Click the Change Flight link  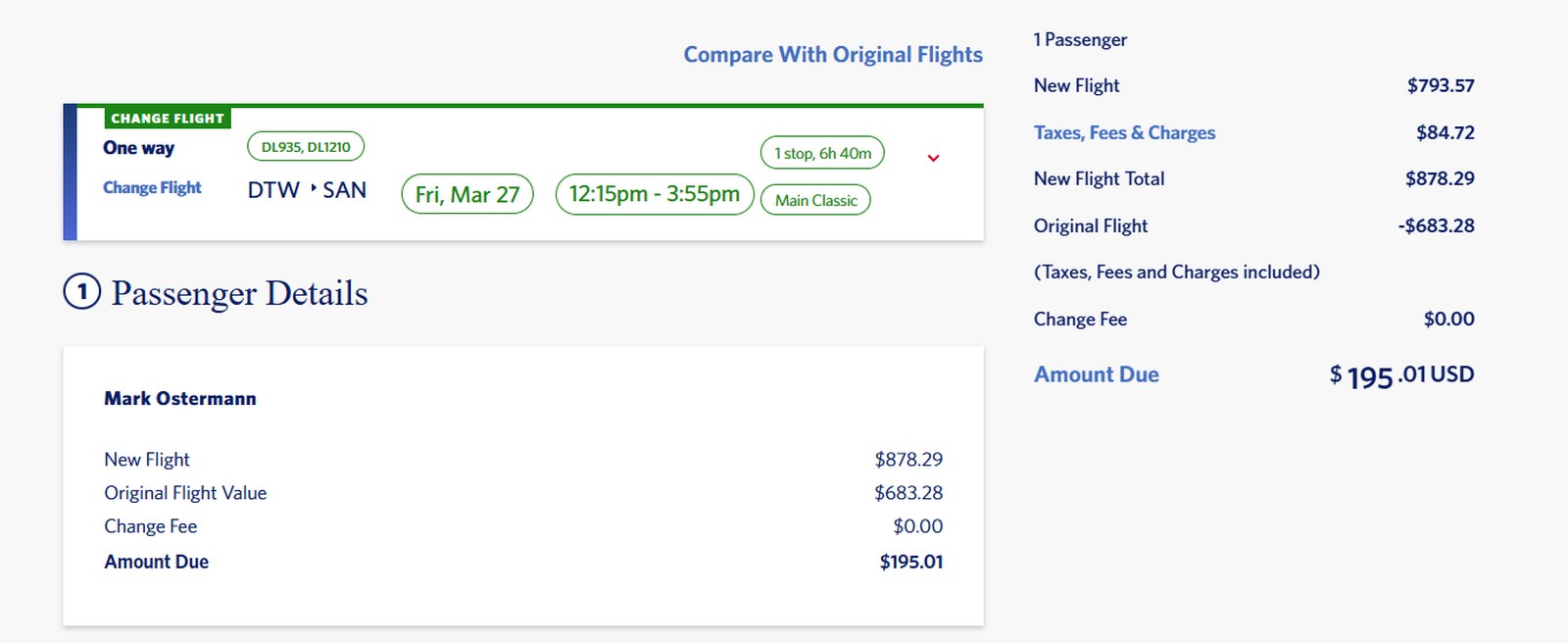[x=152, y=187]
